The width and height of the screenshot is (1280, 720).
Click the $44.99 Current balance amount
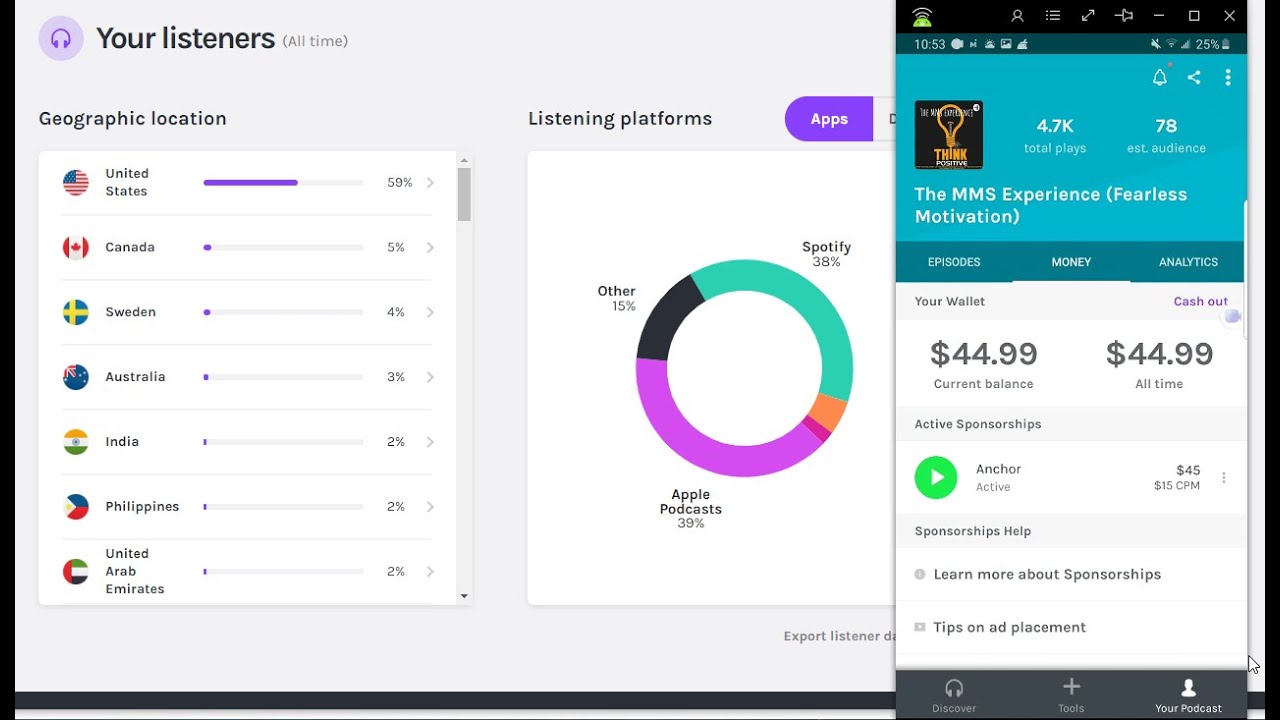pyautogui.click(x=984, y=354)
